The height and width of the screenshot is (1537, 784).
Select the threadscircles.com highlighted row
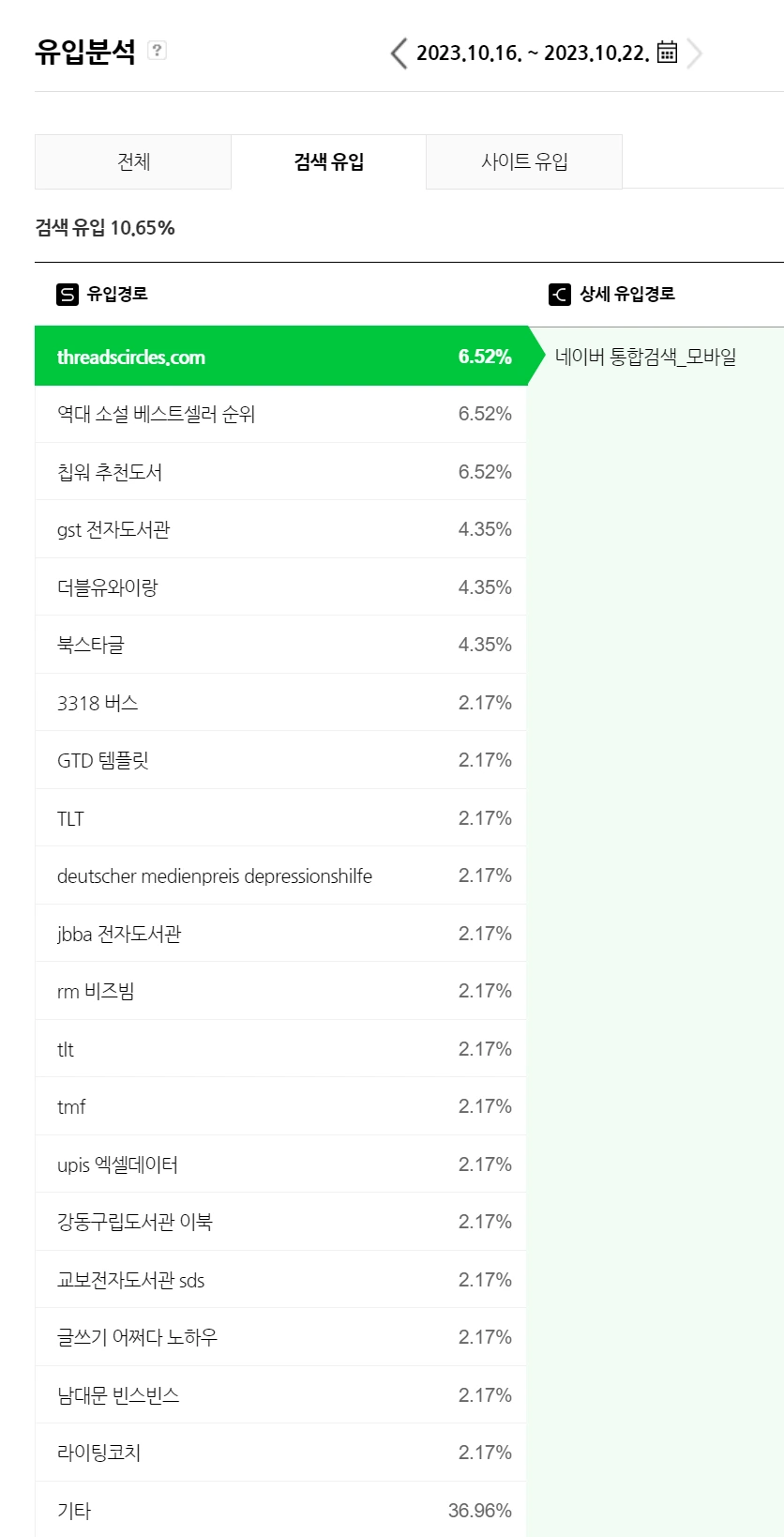click(280, 356)
